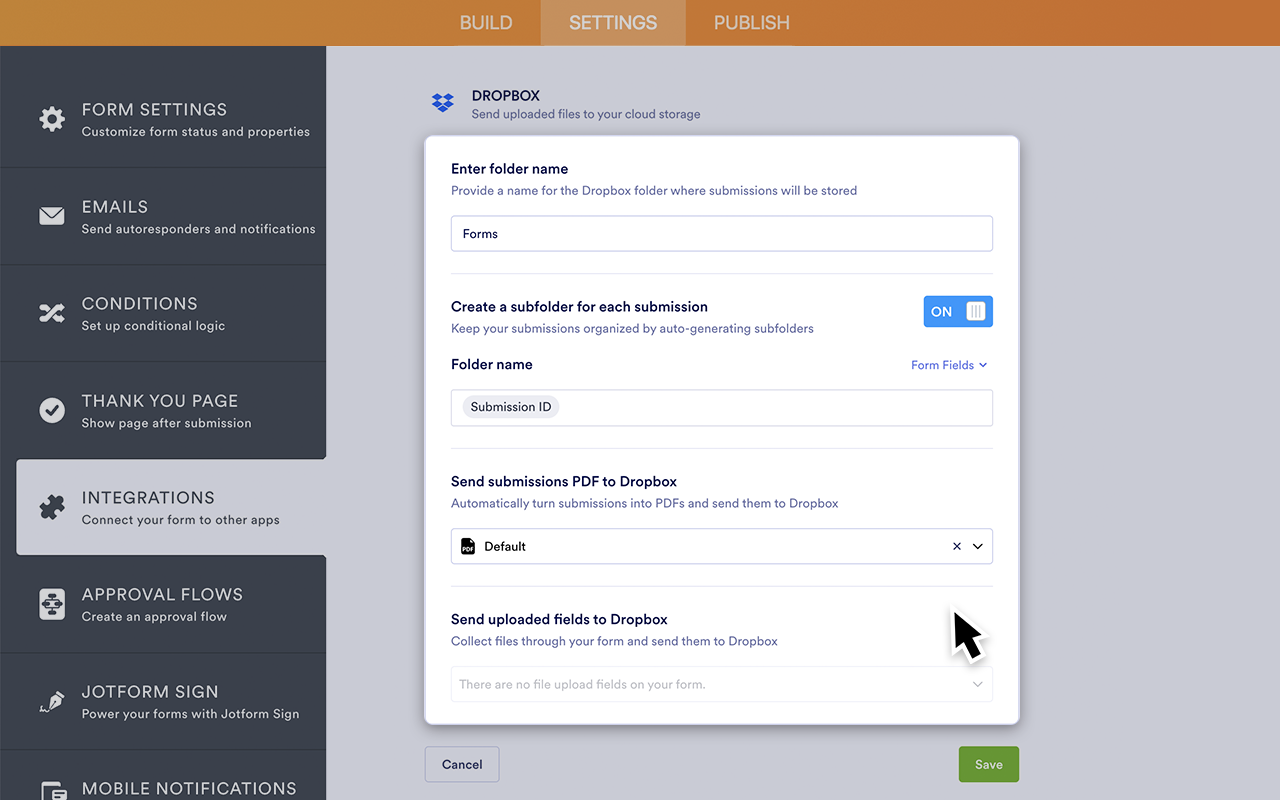Screen dimensions: 1280x800
Task: Click the Conditions branching icon
Action: click(x=52, y=313)
